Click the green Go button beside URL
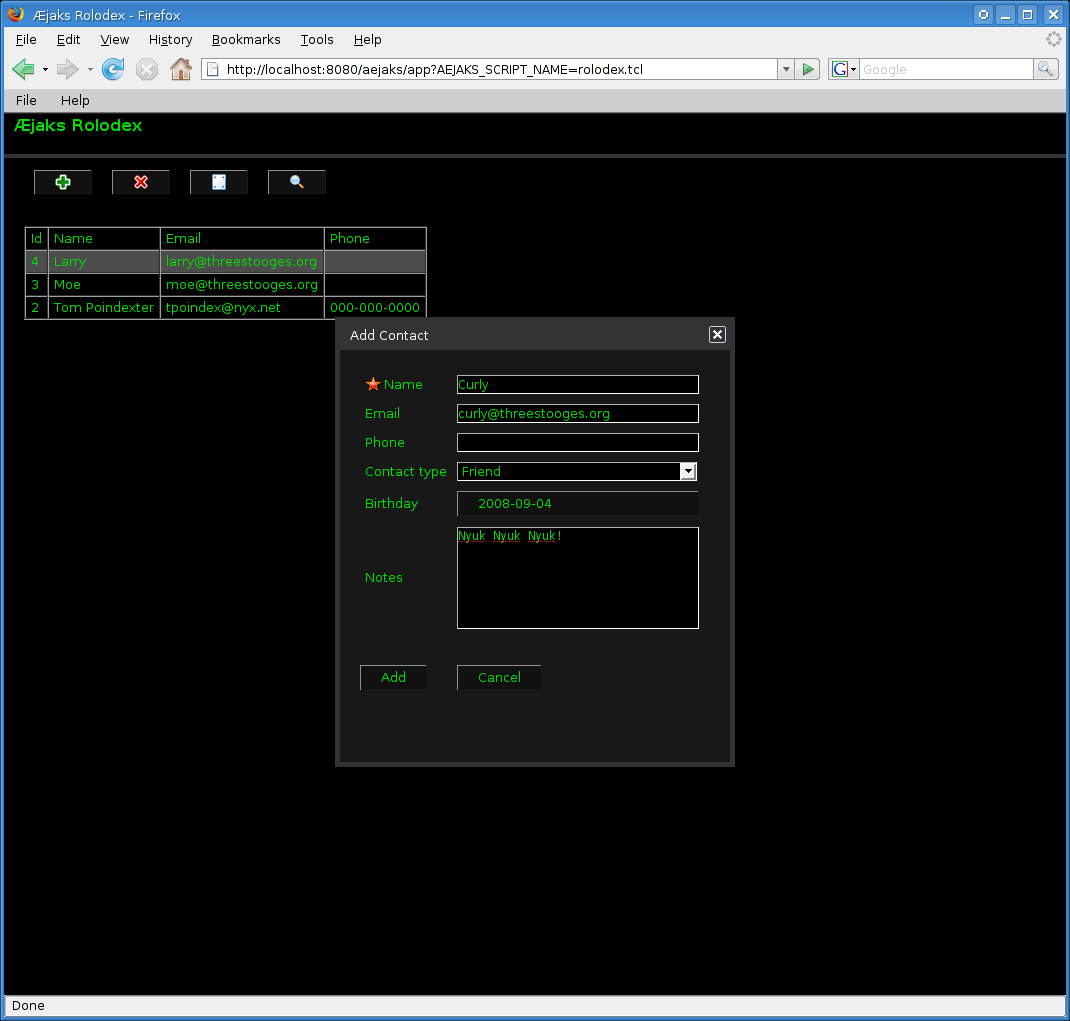This screenshot has width=1070, height=1021. click(x=809, y=69)
